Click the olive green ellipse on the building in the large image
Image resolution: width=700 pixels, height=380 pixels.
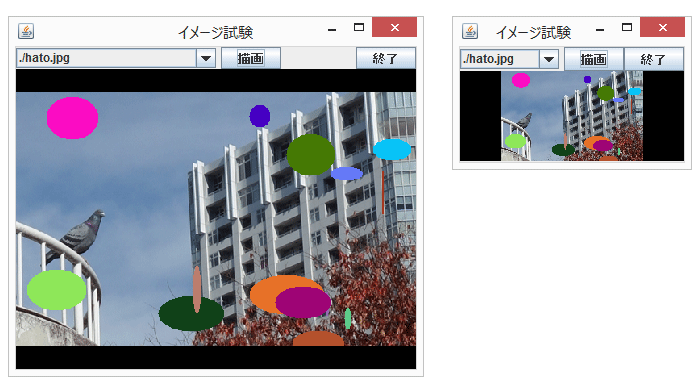[311, 155]
